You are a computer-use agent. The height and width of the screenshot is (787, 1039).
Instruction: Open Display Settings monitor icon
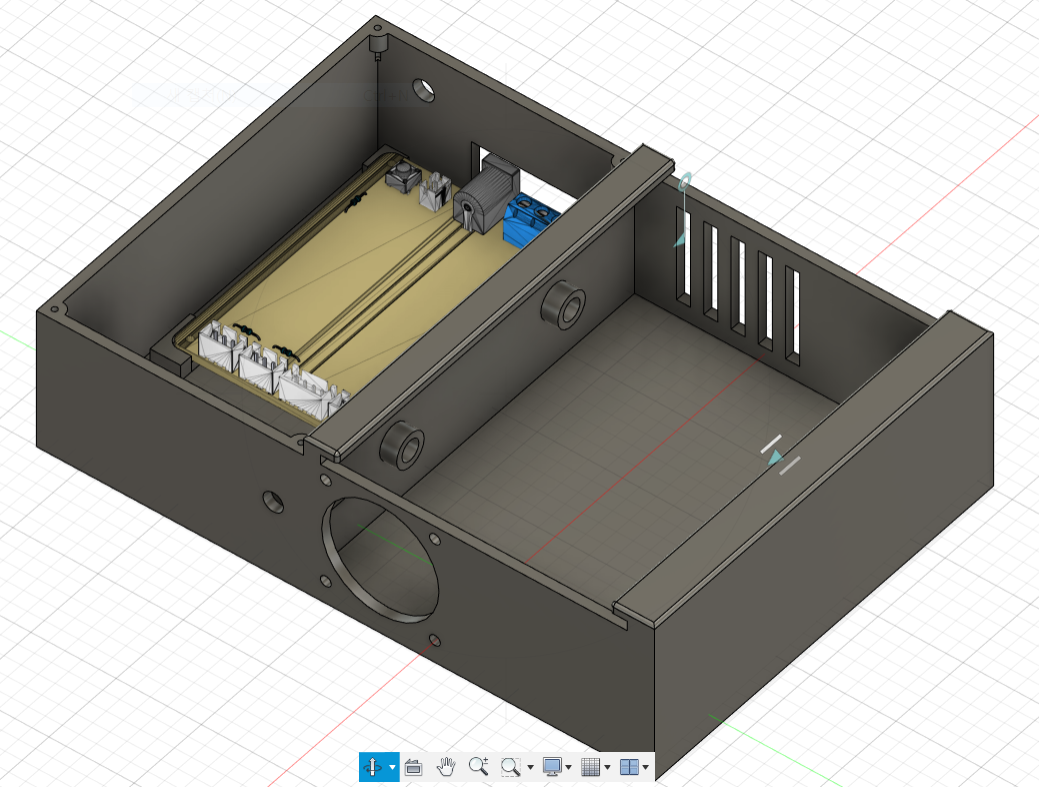click(552, 767)
